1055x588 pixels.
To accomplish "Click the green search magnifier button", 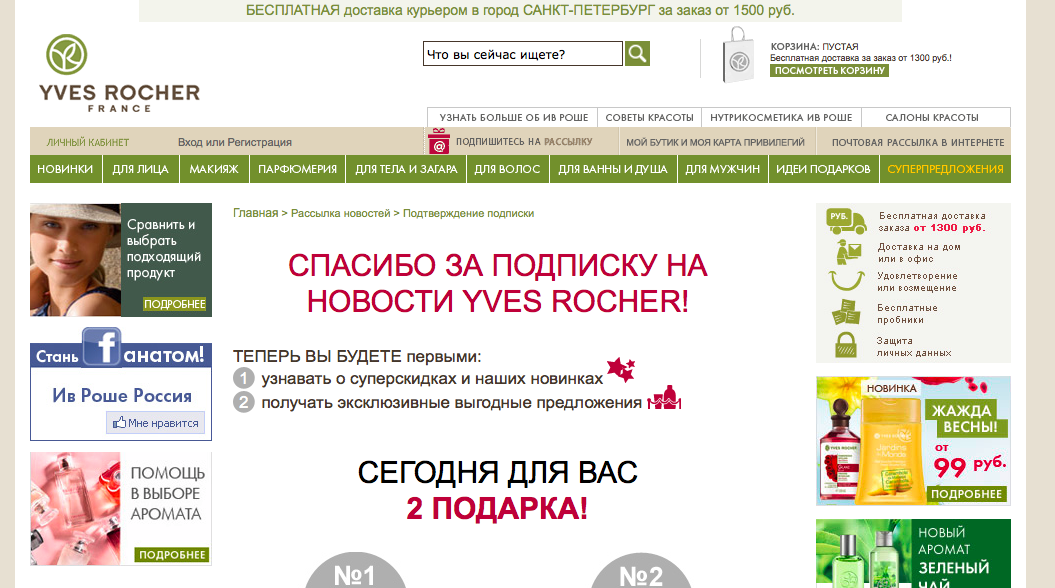I will point(637,53).
